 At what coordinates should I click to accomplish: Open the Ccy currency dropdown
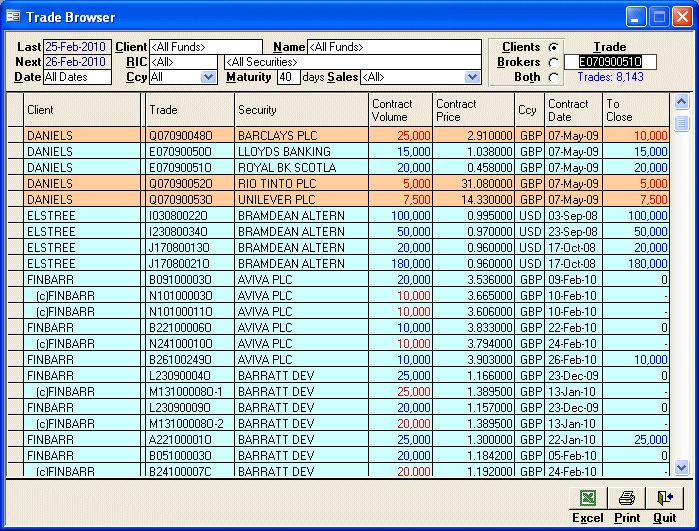(x=208, y=77)
